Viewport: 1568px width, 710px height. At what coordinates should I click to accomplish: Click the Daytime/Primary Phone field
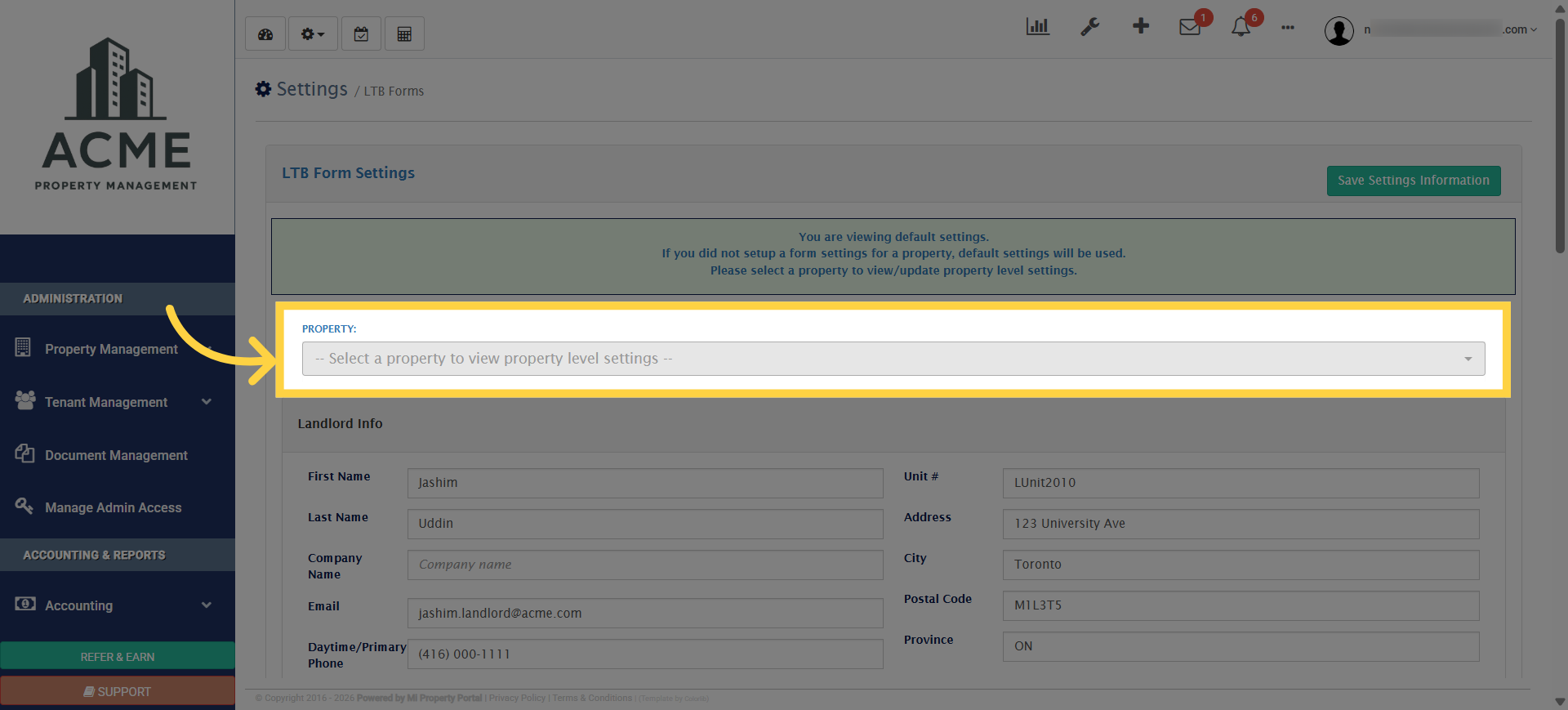(645, 654)
